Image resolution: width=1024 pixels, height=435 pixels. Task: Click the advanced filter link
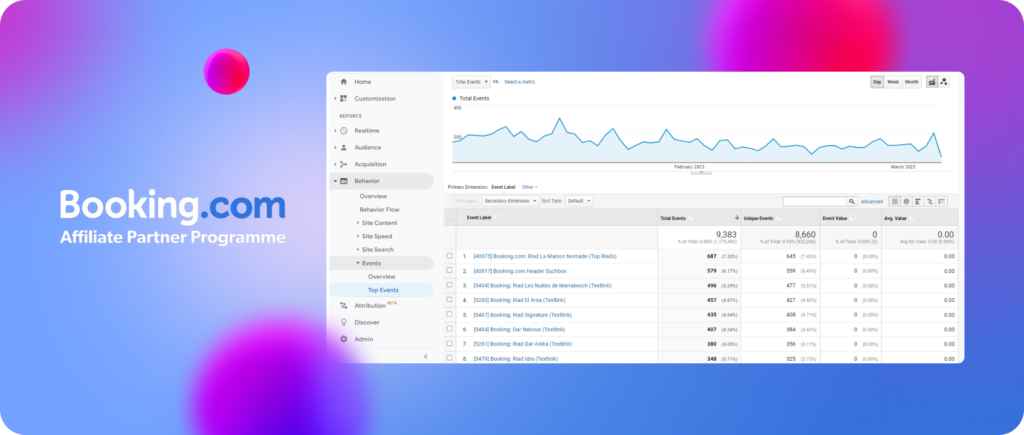click(x=872, y=201)
